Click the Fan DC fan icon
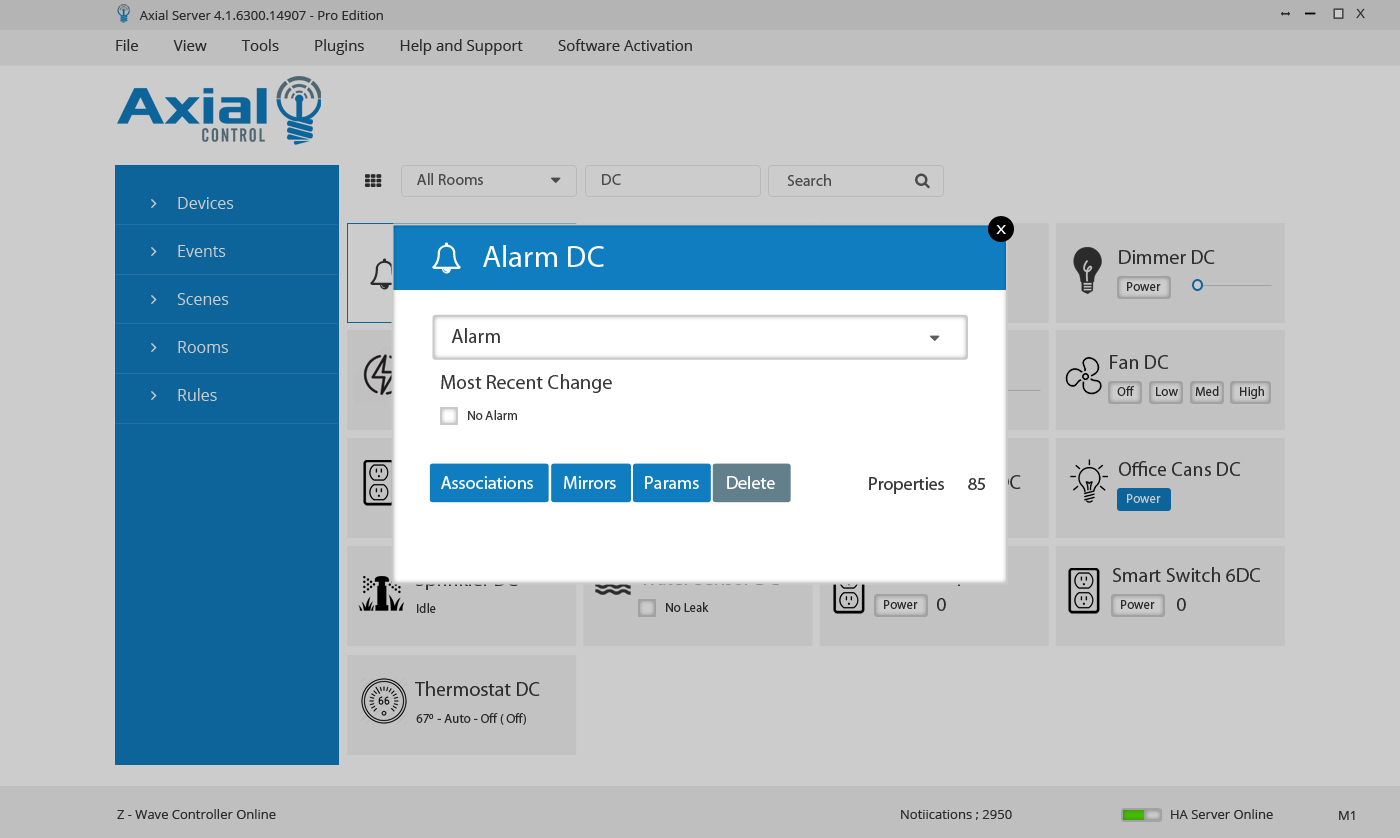This screenshot has height=838, width=1400. pos(1083,377)
